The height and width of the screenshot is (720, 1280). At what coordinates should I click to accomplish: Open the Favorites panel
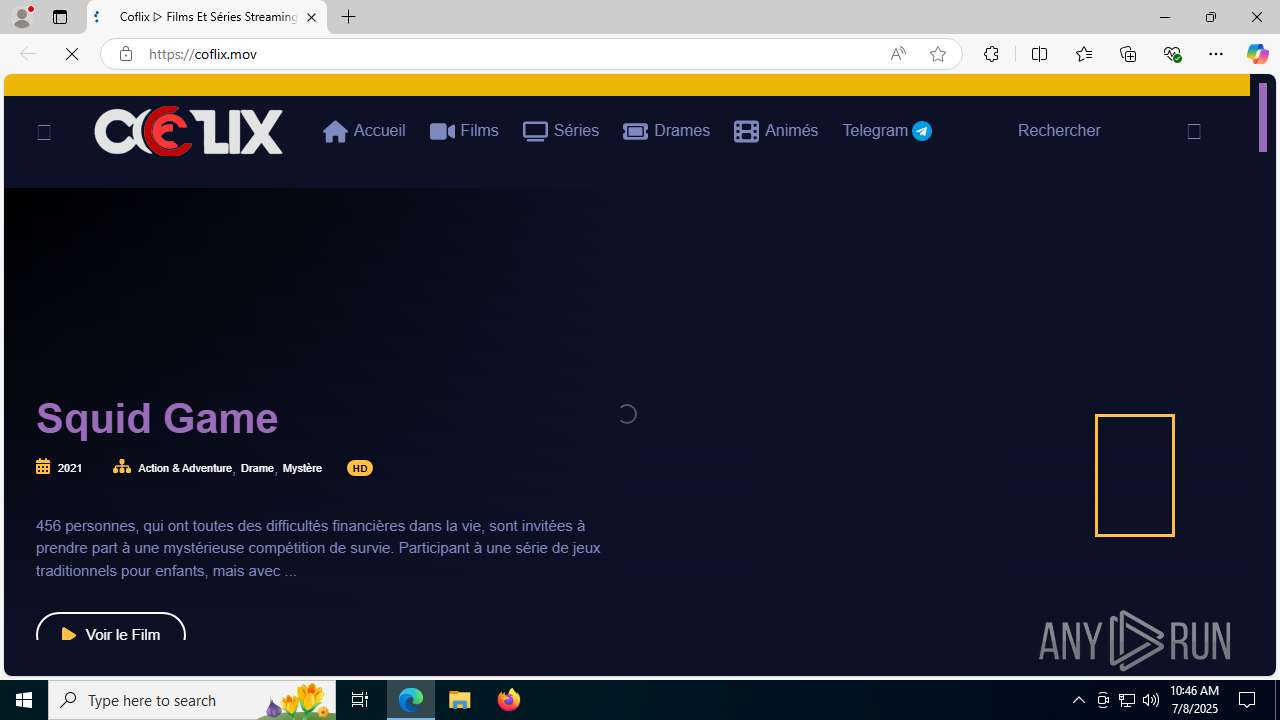click(x=1083, y=54)
